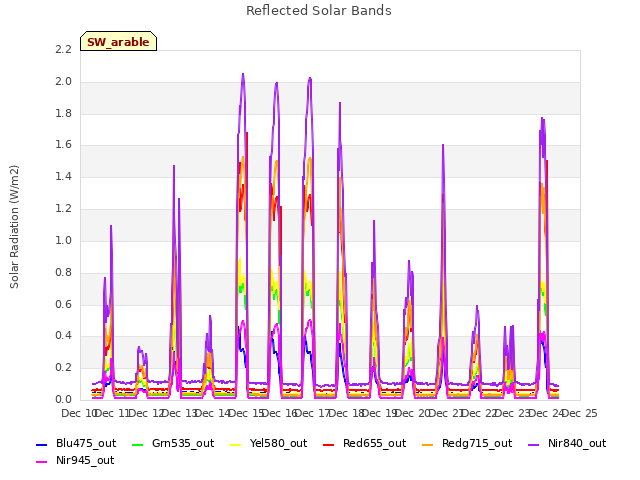Click the Nir945_out legend label
Viewport: 640px width, 480px height.
click(85, 460)
